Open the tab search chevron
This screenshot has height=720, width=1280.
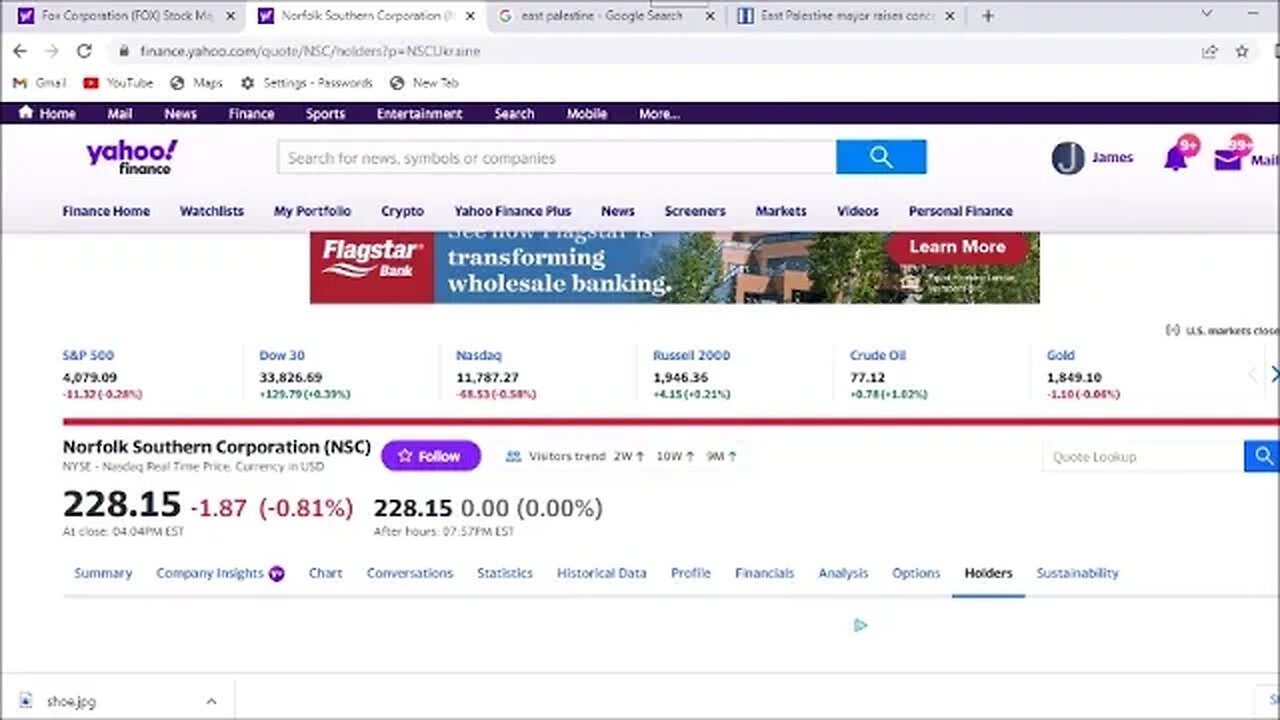[1206, 14]
